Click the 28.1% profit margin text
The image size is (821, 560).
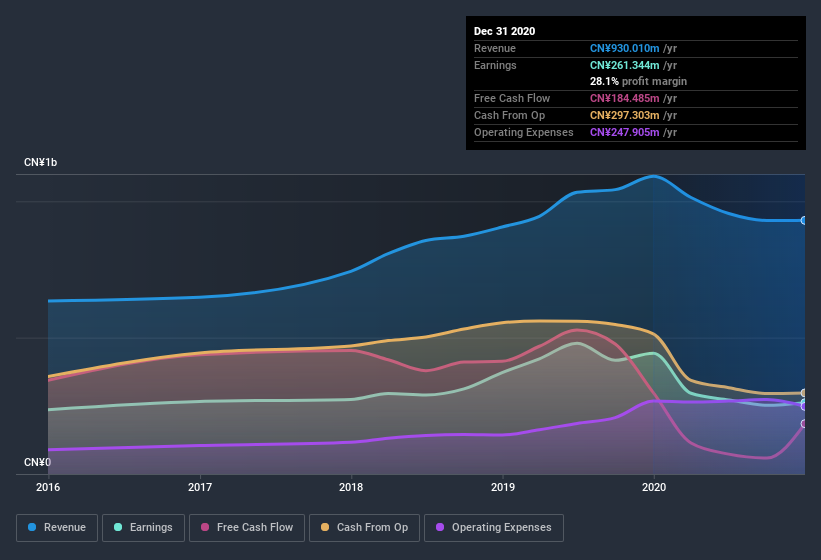coord(638,81)
